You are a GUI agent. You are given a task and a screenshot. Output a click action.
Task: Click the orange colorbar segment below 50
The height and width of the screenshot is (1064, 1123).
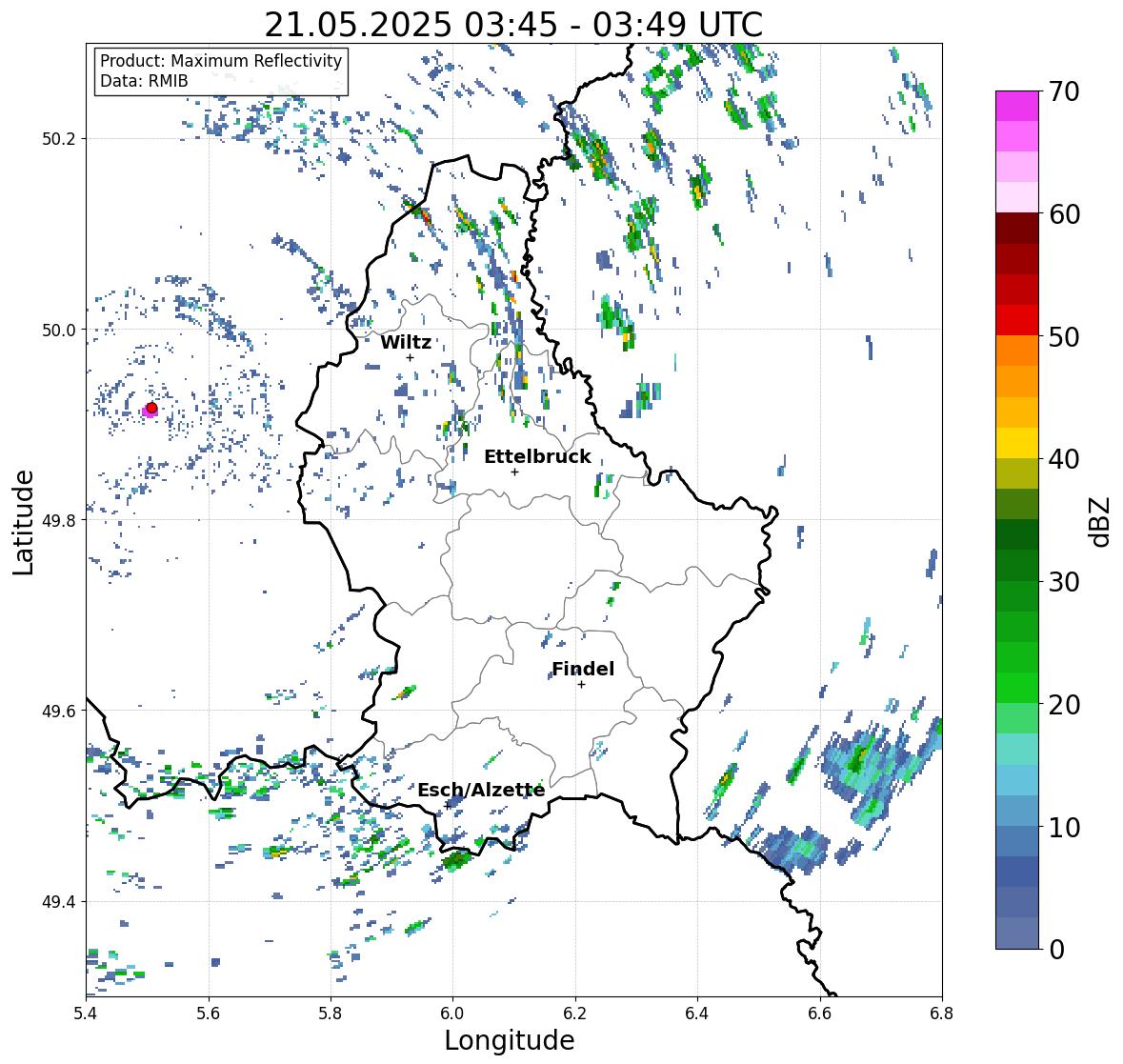(x=1017, y=351)
